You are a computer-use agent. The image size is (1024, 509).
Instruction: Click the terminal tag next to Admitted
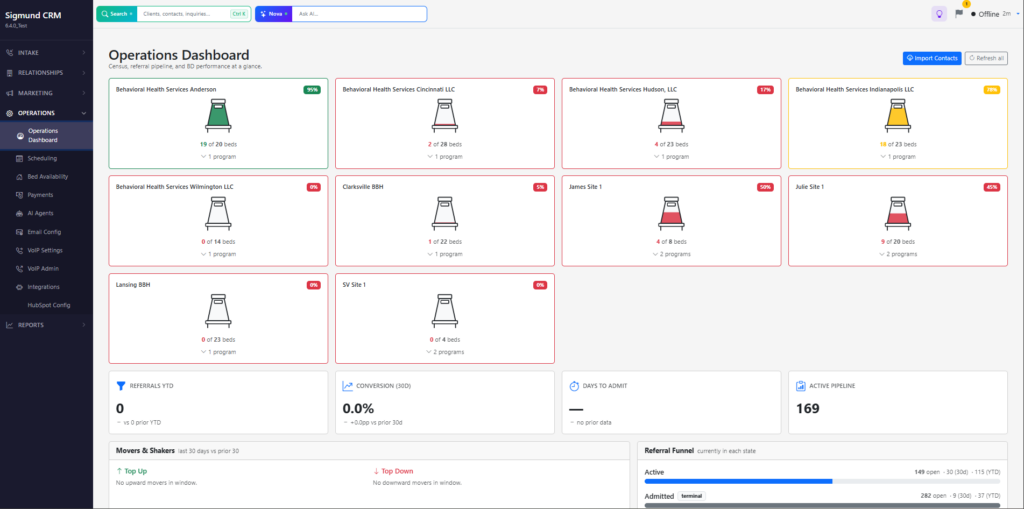tap(692, 496)
